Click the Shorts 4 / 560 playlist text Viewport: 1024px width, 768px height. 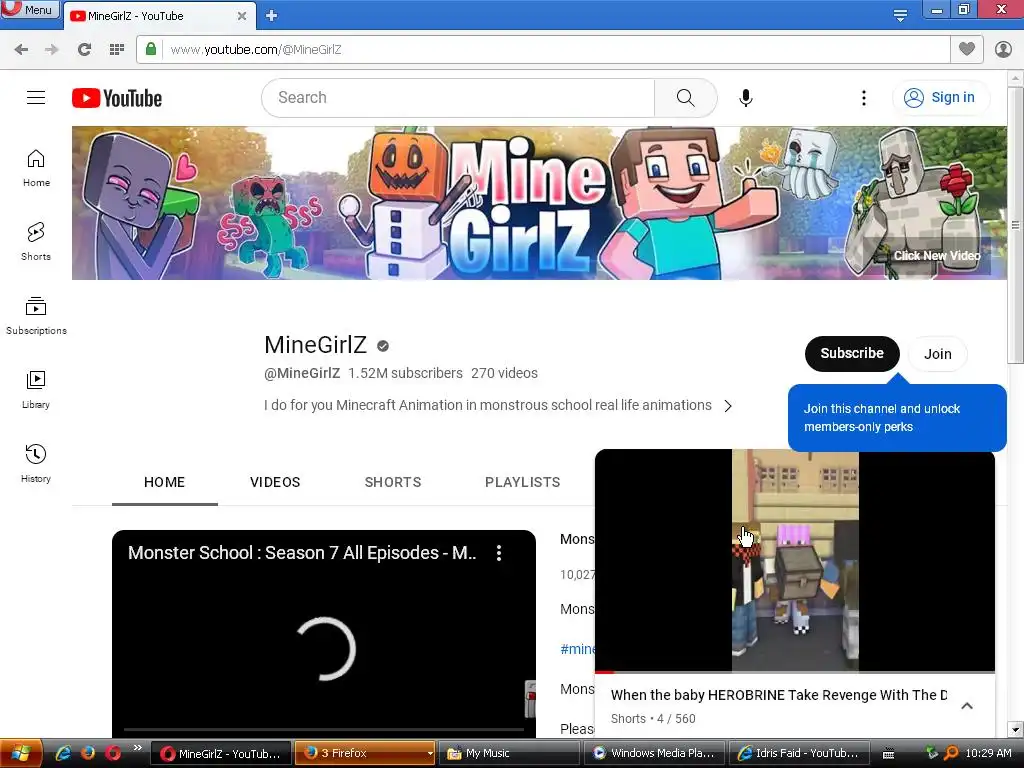653,718
